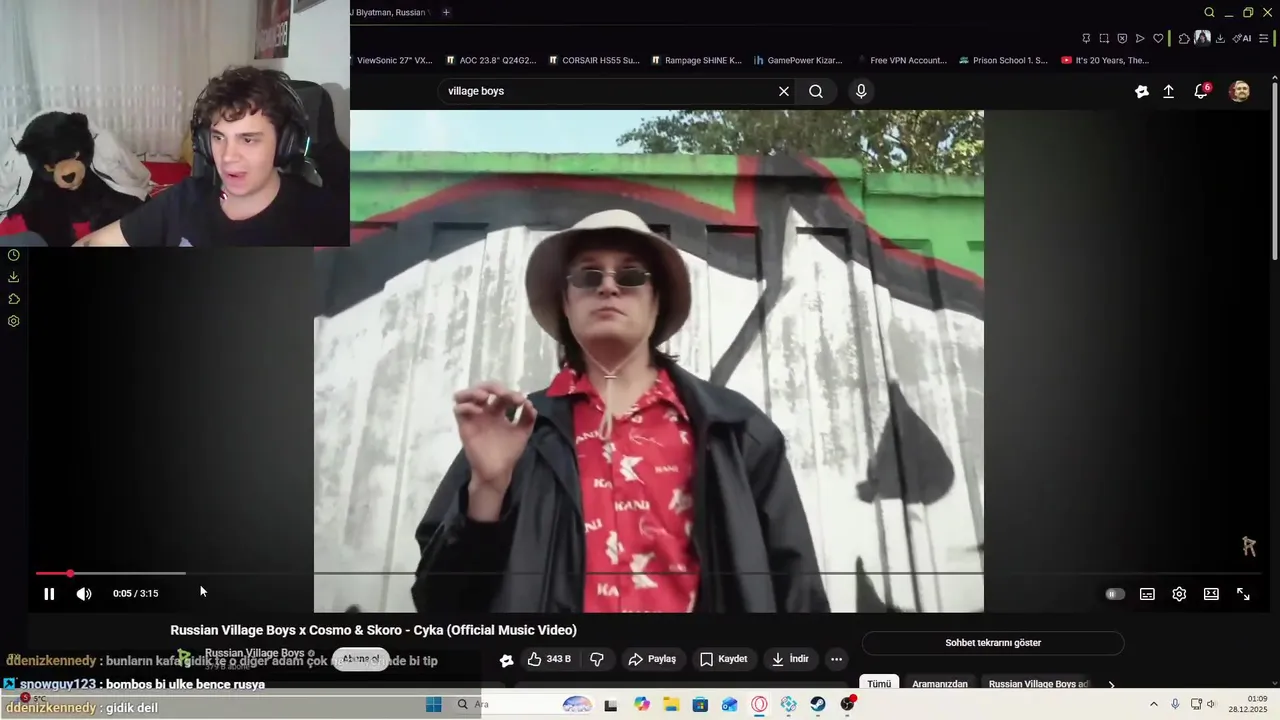Switch to theater mode view
This screenshot has height=720, width=1280.
pyautogui.click(x=1211, y=594)
